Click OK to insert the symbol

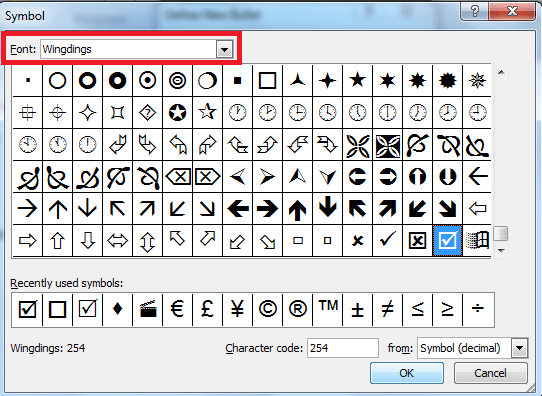pyautogui.click(x=406, y=373)
